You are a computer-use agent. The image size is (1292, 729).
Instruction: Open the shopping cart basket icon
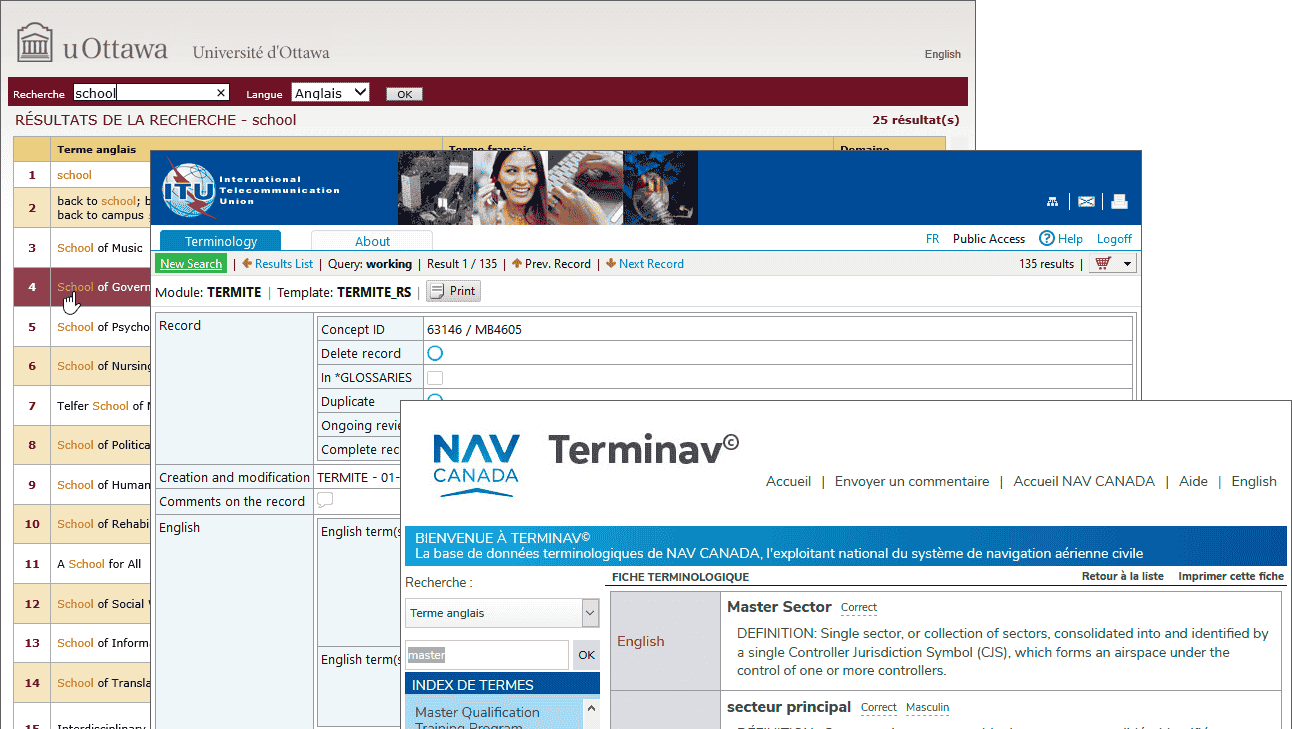click(x=1103, y=264)
